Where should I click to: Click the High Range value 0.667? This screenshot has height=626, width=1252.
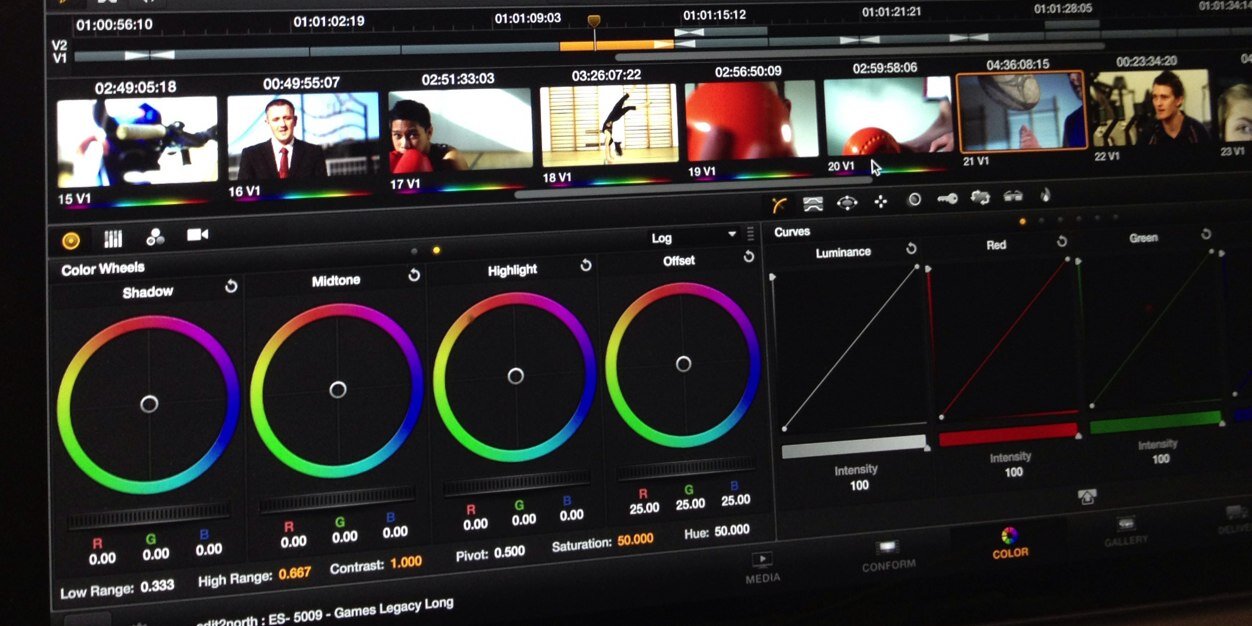coord(297,574)
